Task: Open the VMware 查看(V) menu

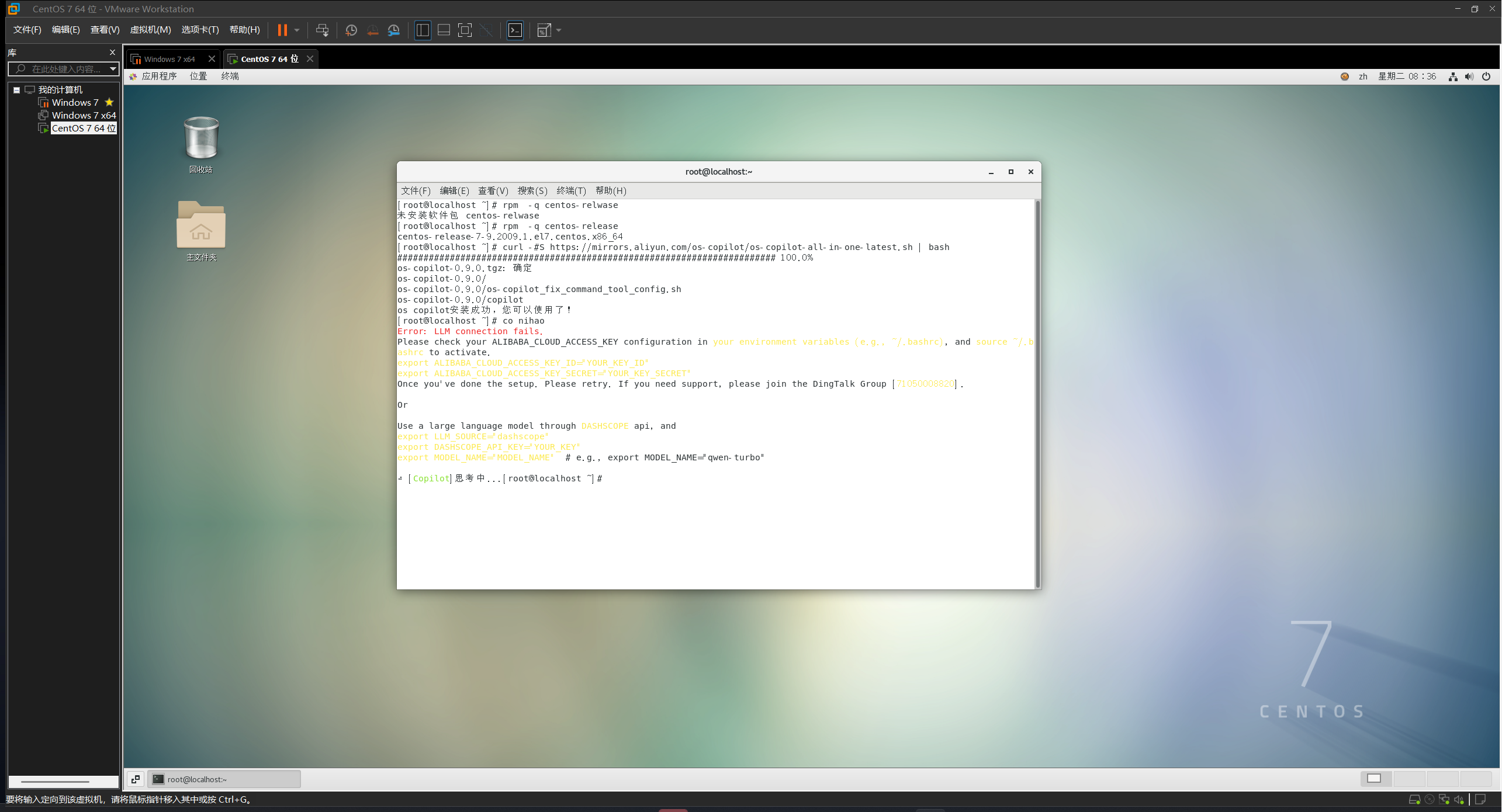Action: [x=105, y=30]
